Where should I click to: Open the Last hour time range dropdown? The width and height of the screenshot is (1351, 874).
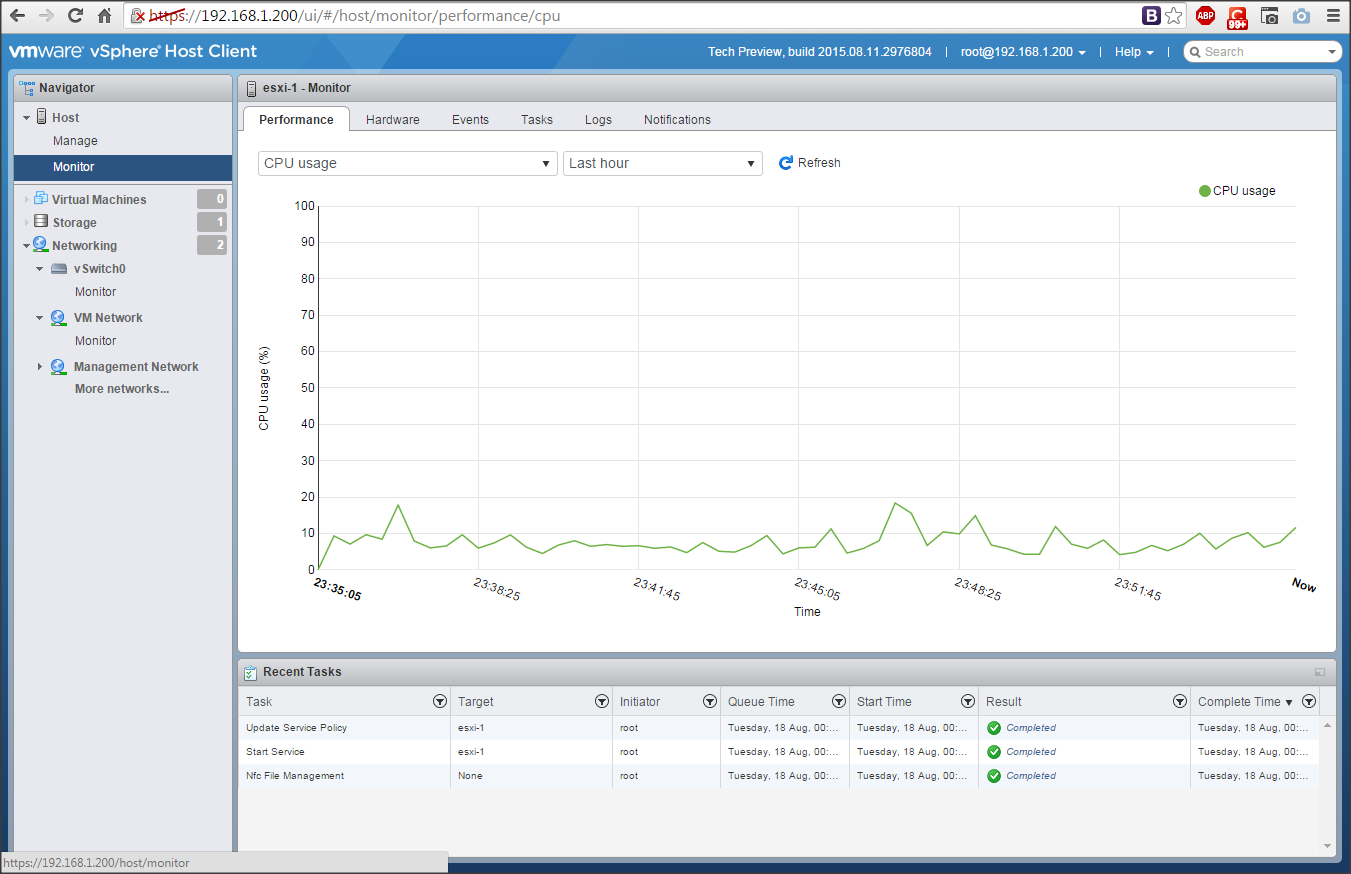click(x=662, y=163)
